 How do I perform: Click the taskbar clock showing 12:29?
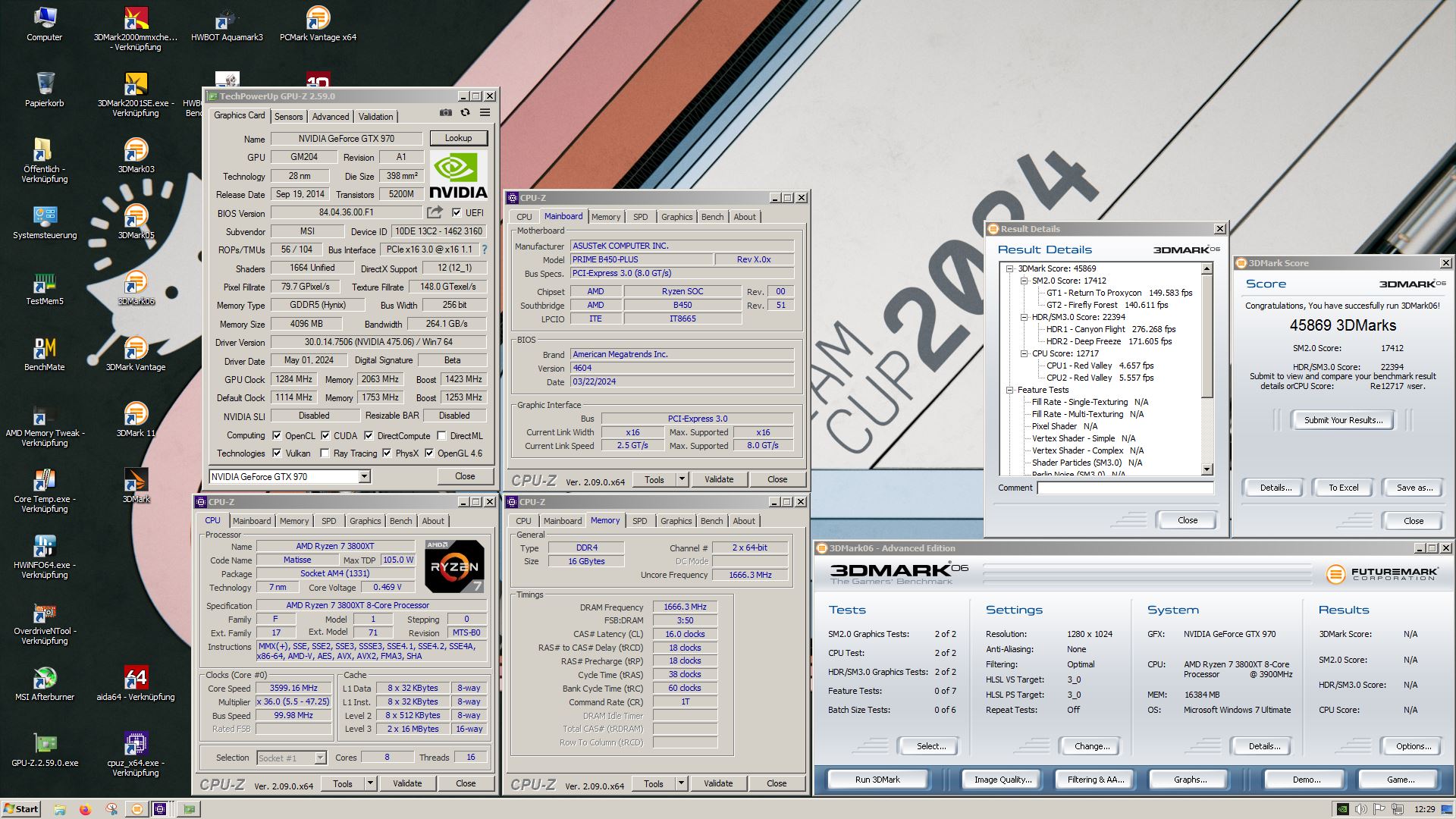tap(1424, 809)
